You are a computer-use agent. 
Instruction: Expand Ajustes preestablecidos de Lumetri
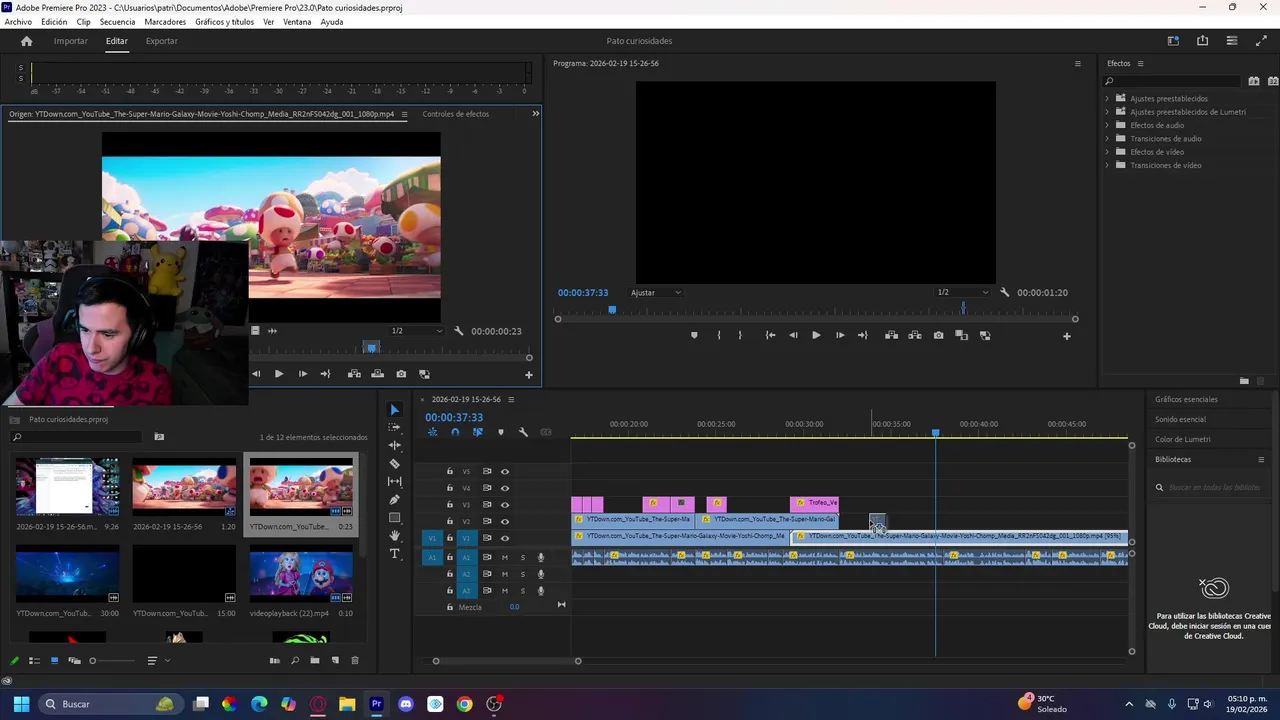click(1107, 112)
